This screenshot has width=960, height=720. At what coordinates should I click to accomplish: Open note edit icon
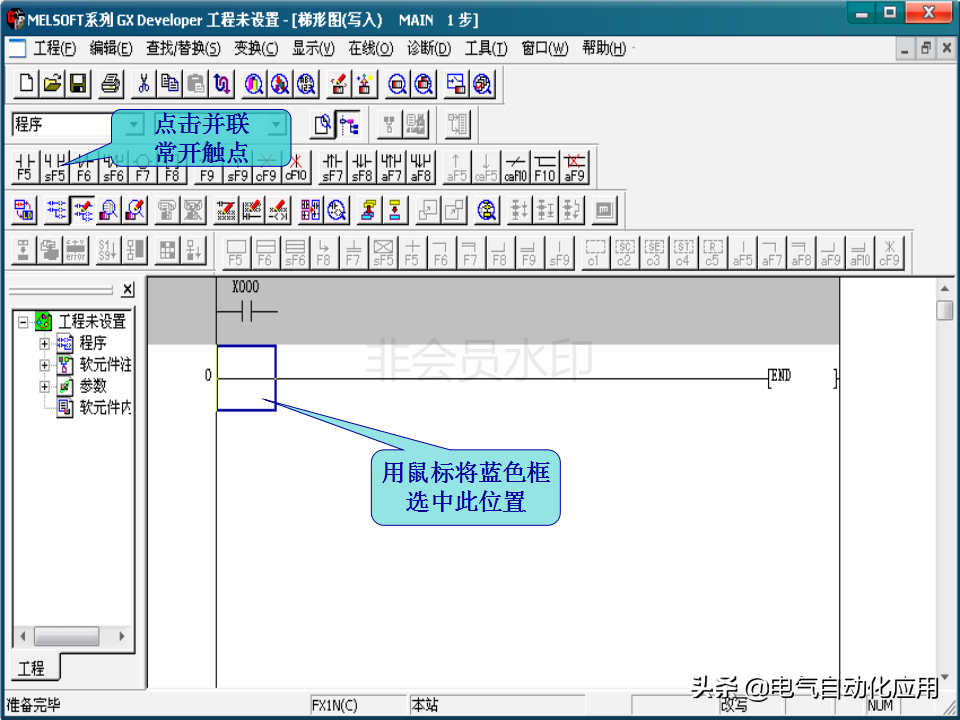279,210
